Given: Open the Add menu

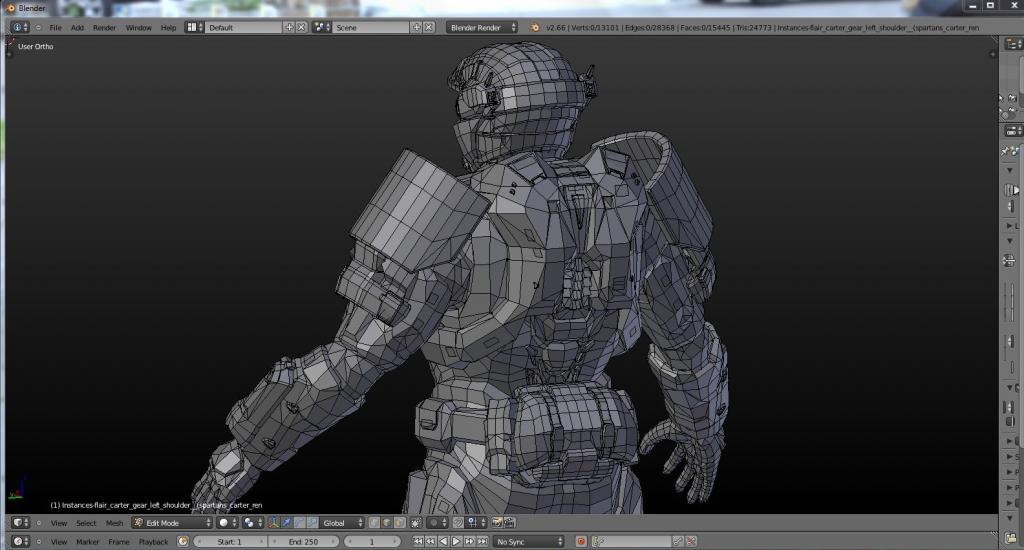Looking at the screenshot, I should [x=77, y=27].
